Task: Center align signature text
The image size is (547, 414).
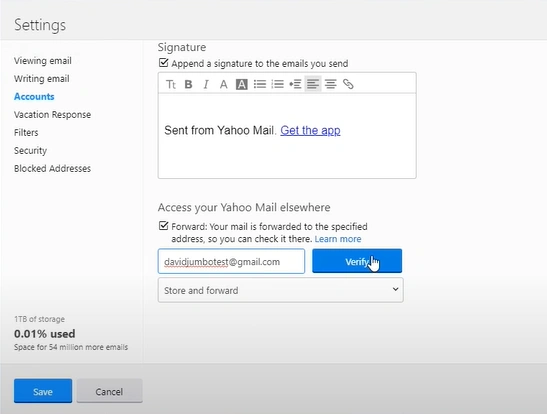Action: tap(330, 84)
